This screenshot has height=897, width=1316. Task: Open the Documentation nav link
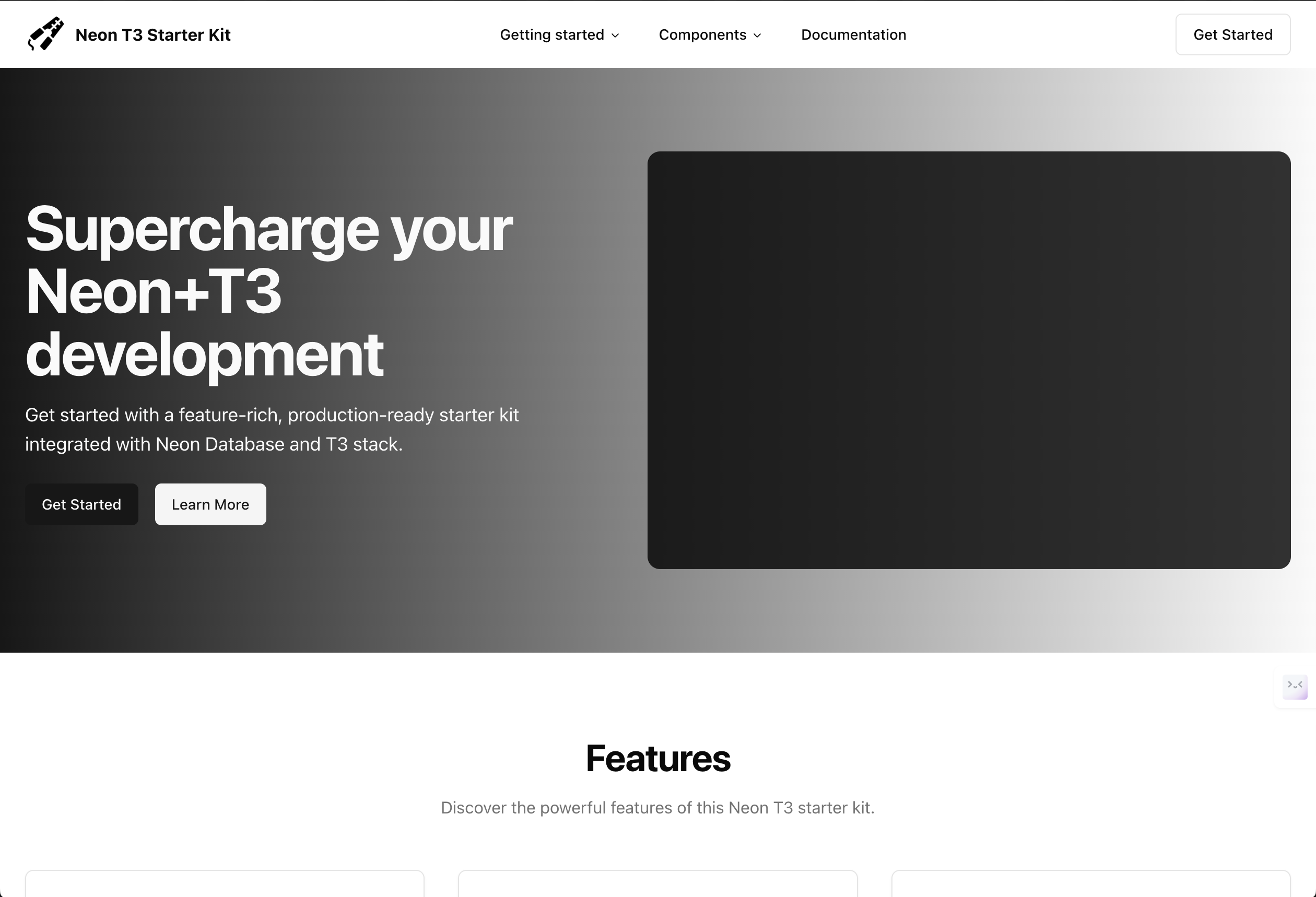(x=853, y=34)
